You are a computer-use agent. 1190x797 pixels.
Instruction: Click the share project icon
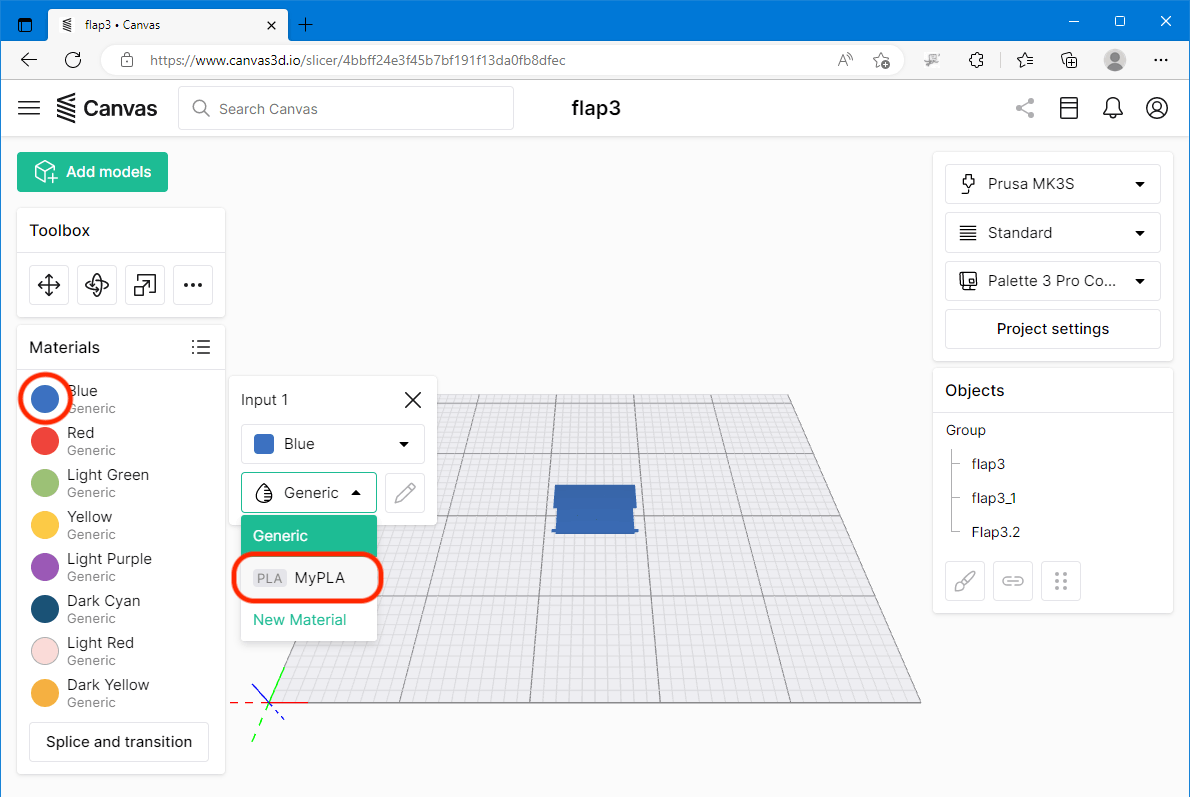[1025, 109]
